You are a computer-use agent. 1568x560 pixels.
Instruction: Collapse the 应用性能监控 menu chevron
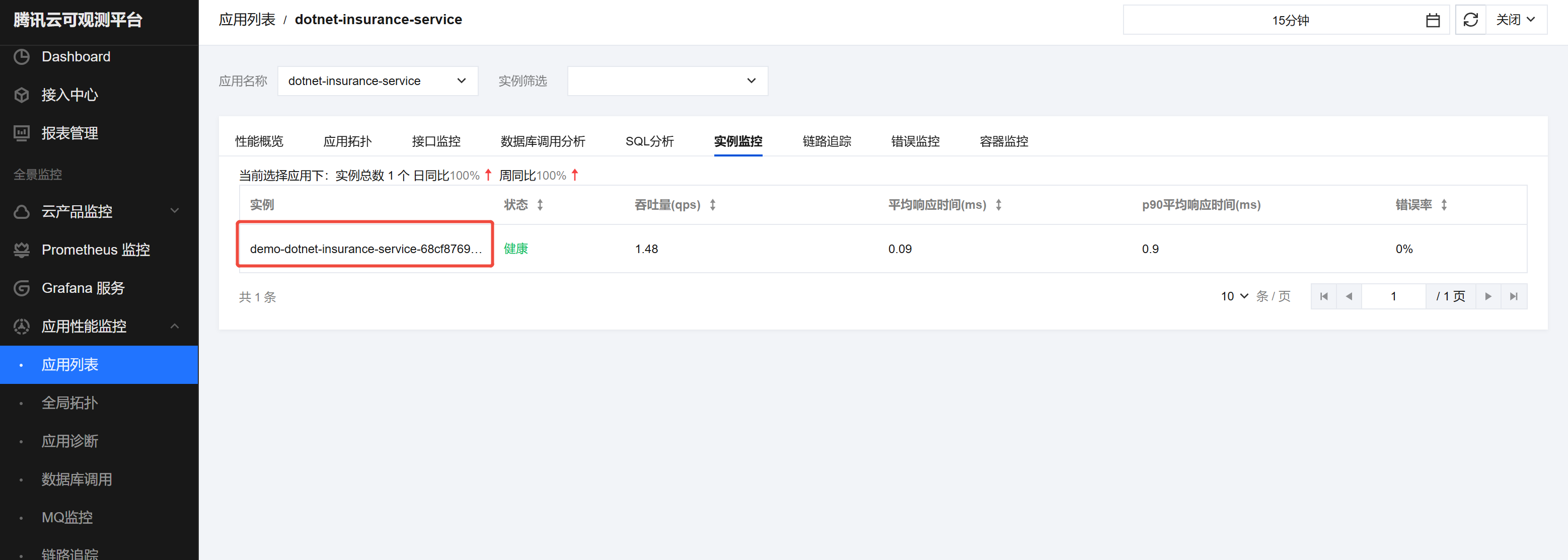click(175, 326)
